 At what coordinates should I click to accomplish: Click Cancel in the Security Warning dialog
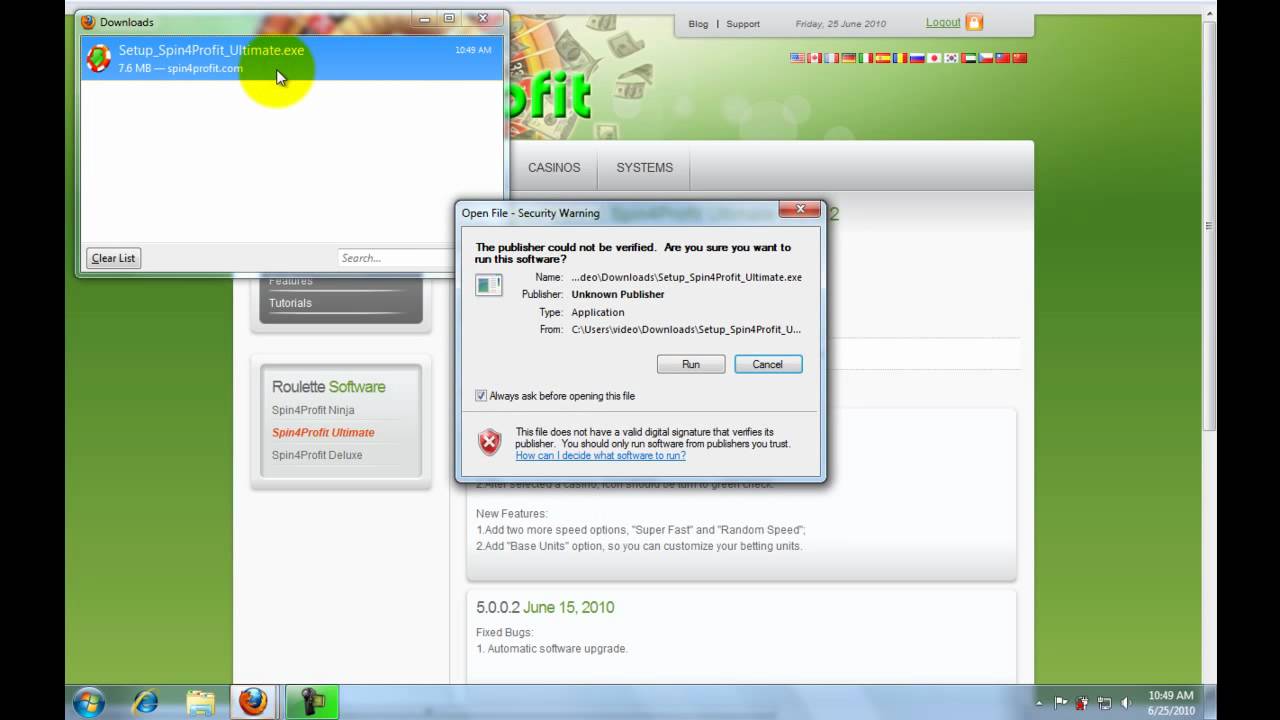(x=768, y=364)
